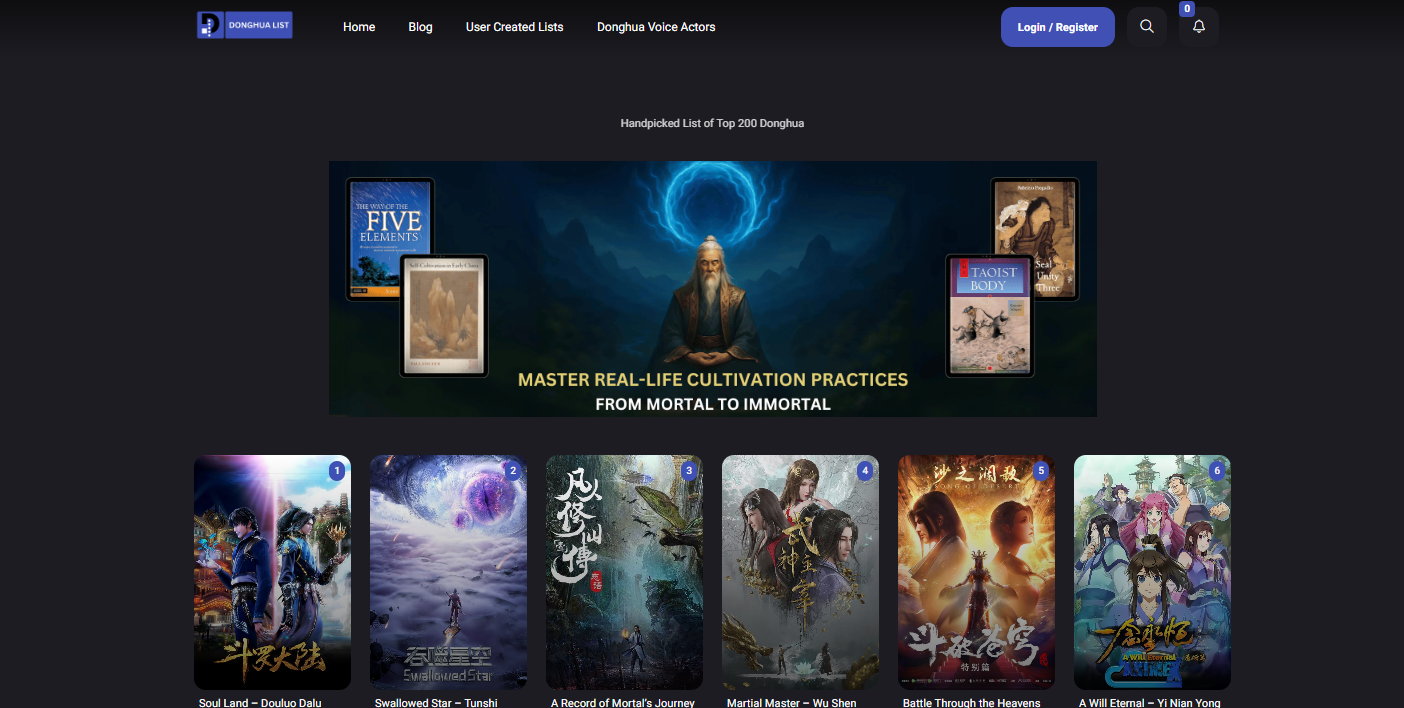This screenshot has height=708, width=1404.
Task: Click A Will Eternal – Yi Nian Yong title
Action: point(1150,702)
